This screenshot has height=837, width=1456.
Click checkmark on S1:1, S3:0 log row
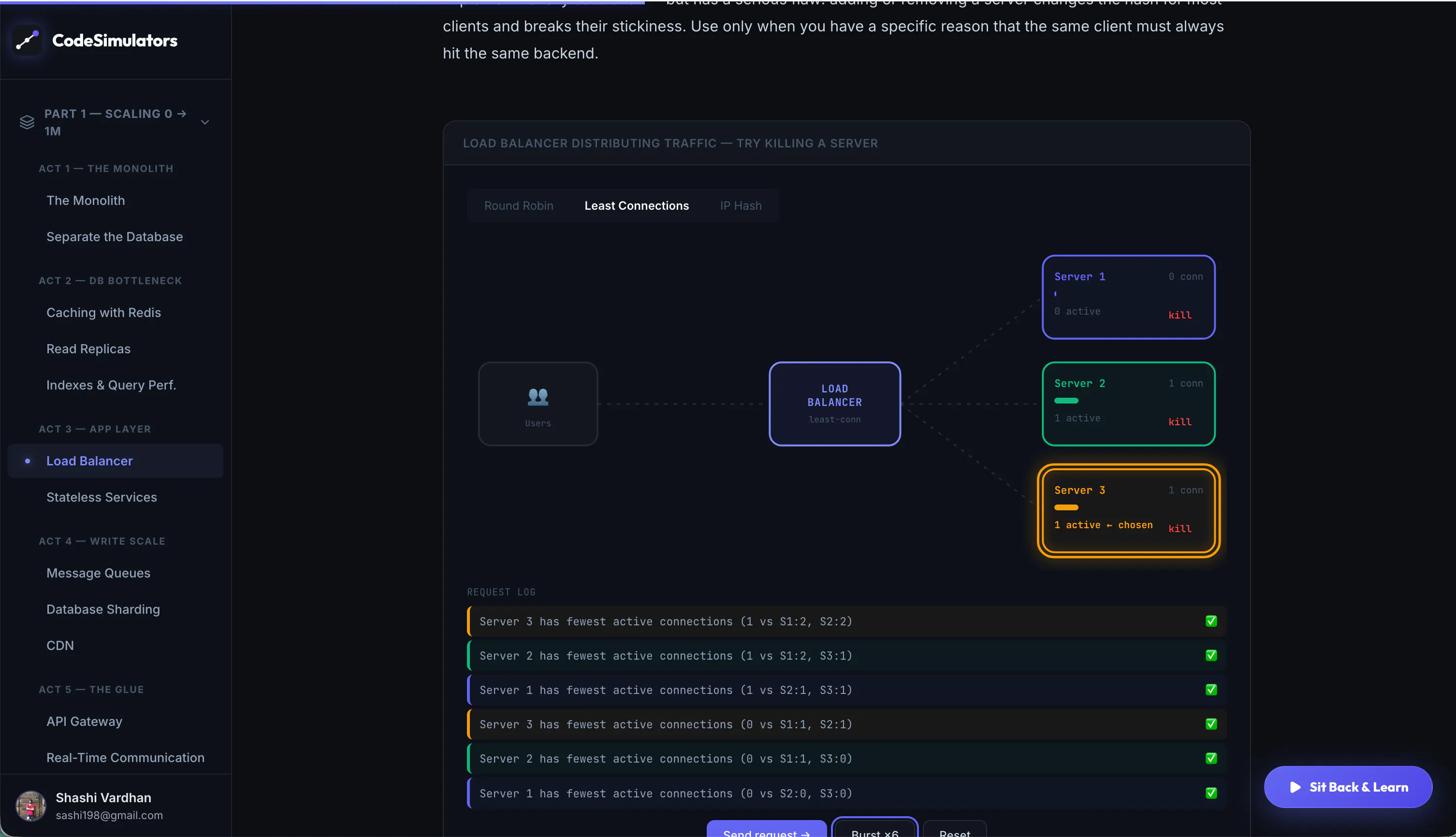pos(1211,759)
